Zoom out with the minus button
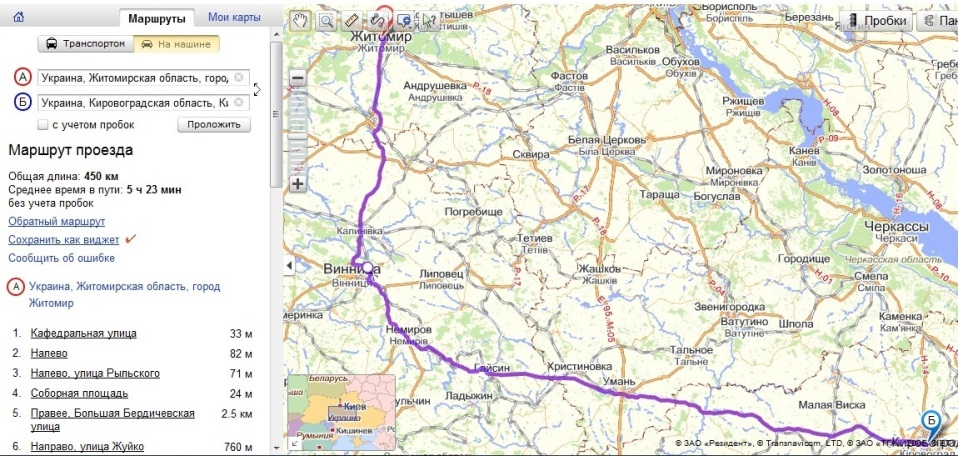The height and width of the screenshot is (456, 958). click(x=297, y=77)
